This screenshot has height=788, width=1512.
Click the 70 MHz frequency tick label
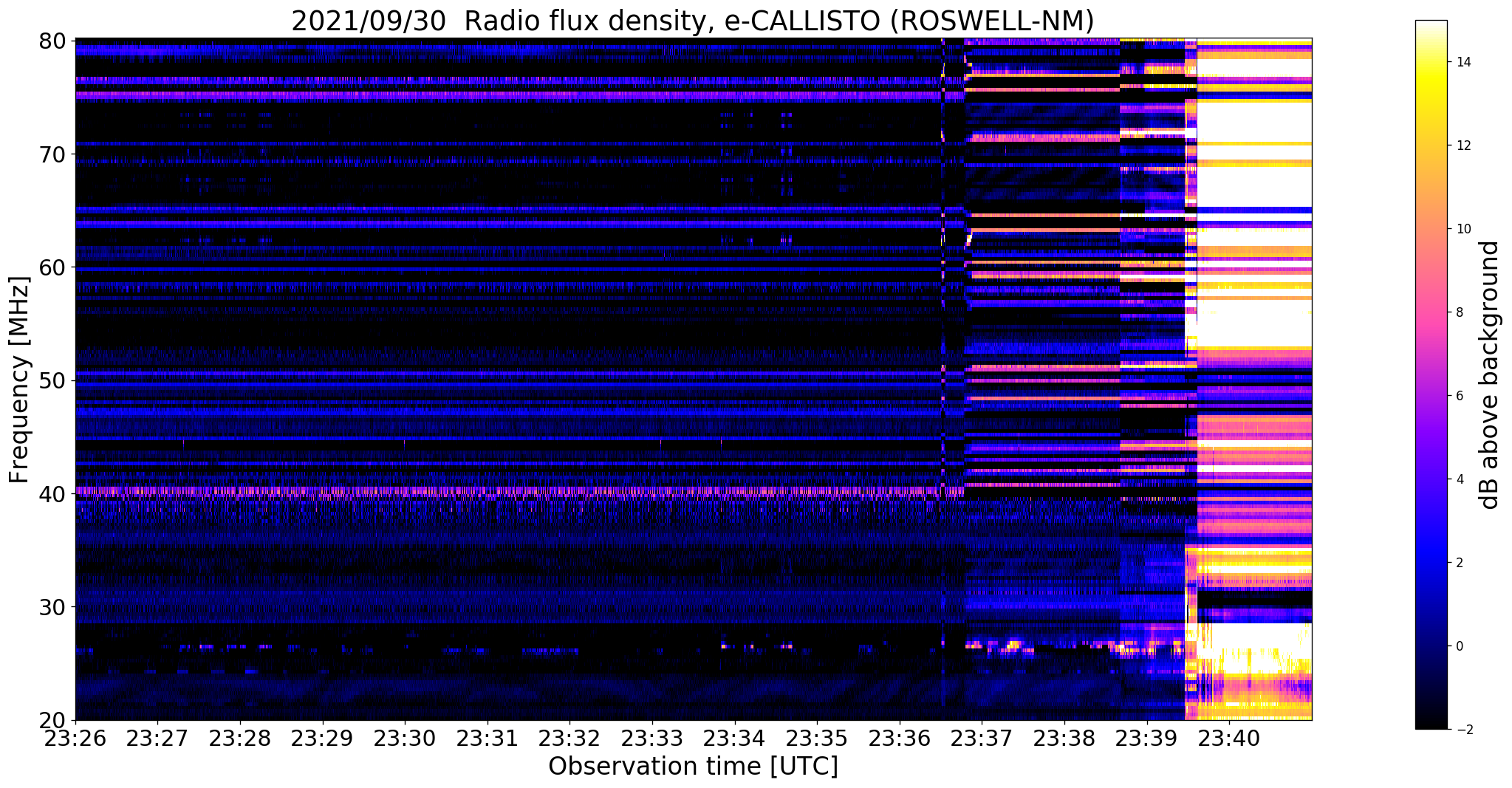coord(51,154)
